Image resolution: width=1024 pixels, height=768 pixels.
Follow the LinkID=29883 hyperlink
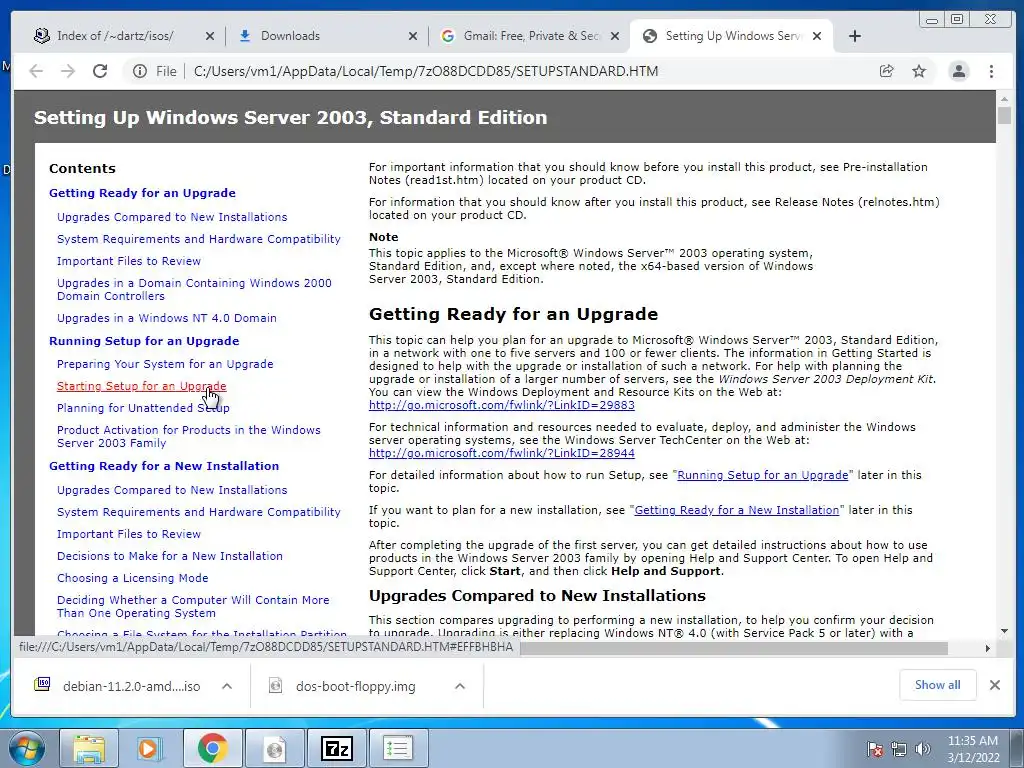coord(502,405)
